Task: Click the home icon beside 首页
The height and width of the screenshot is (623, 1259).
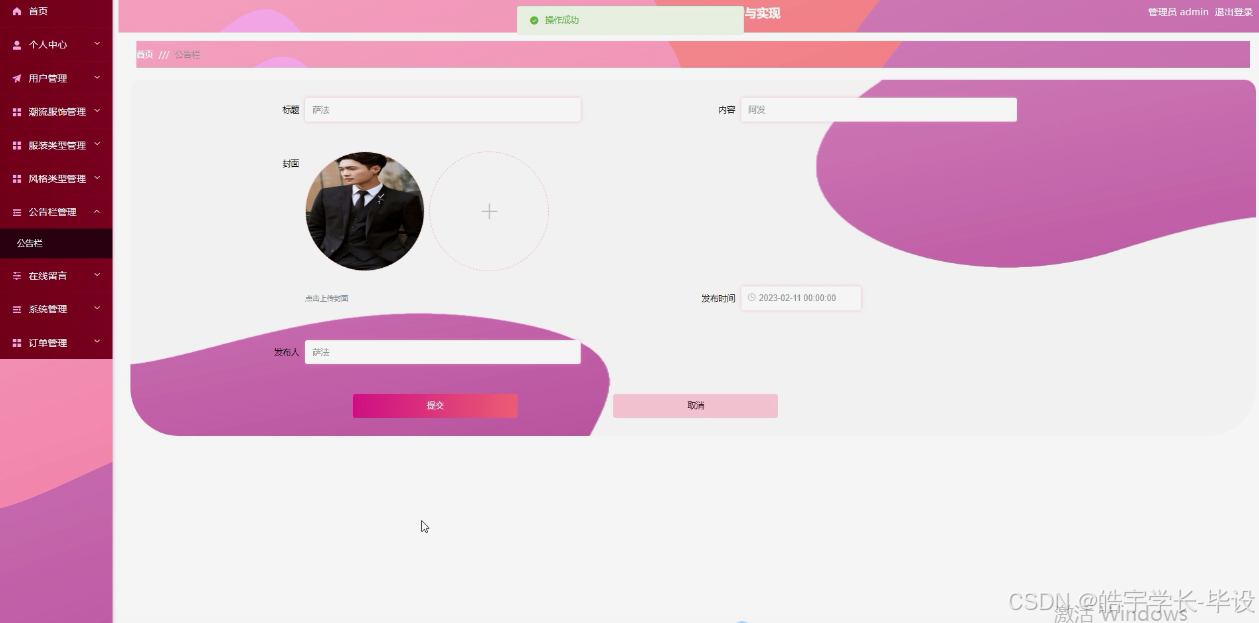Action: (15, 11)
